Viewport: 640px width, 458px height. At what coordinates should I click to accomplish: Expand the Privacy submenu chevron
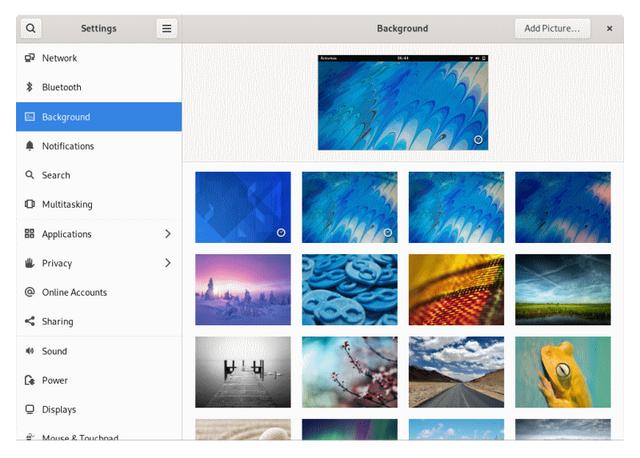(168, 263)
